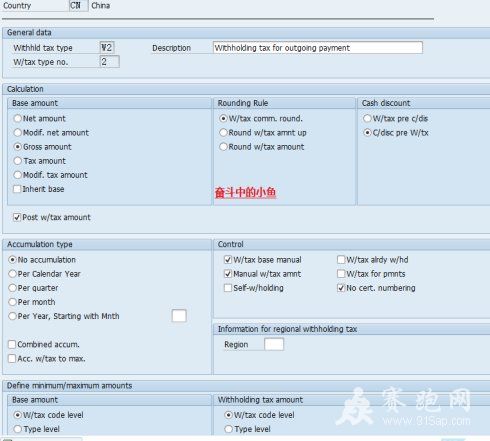Select the Net amount radio button
This screenshot has width=490, height=441.
pos(18,118)
